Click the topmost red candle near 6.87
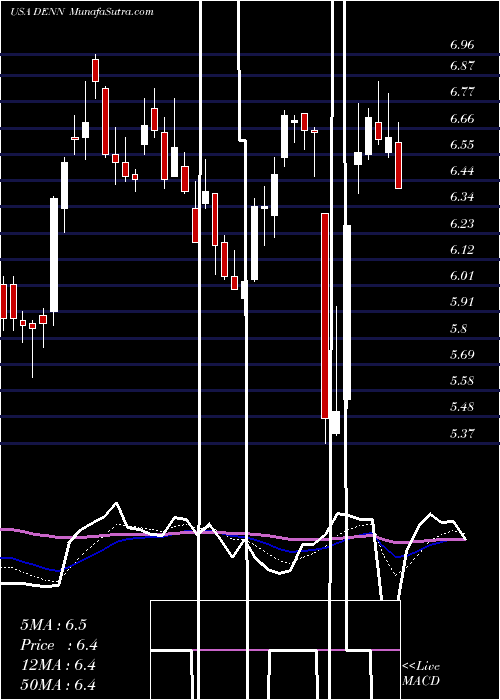The height and width of the screenshot is (700, 500). [x=95, y=70]
